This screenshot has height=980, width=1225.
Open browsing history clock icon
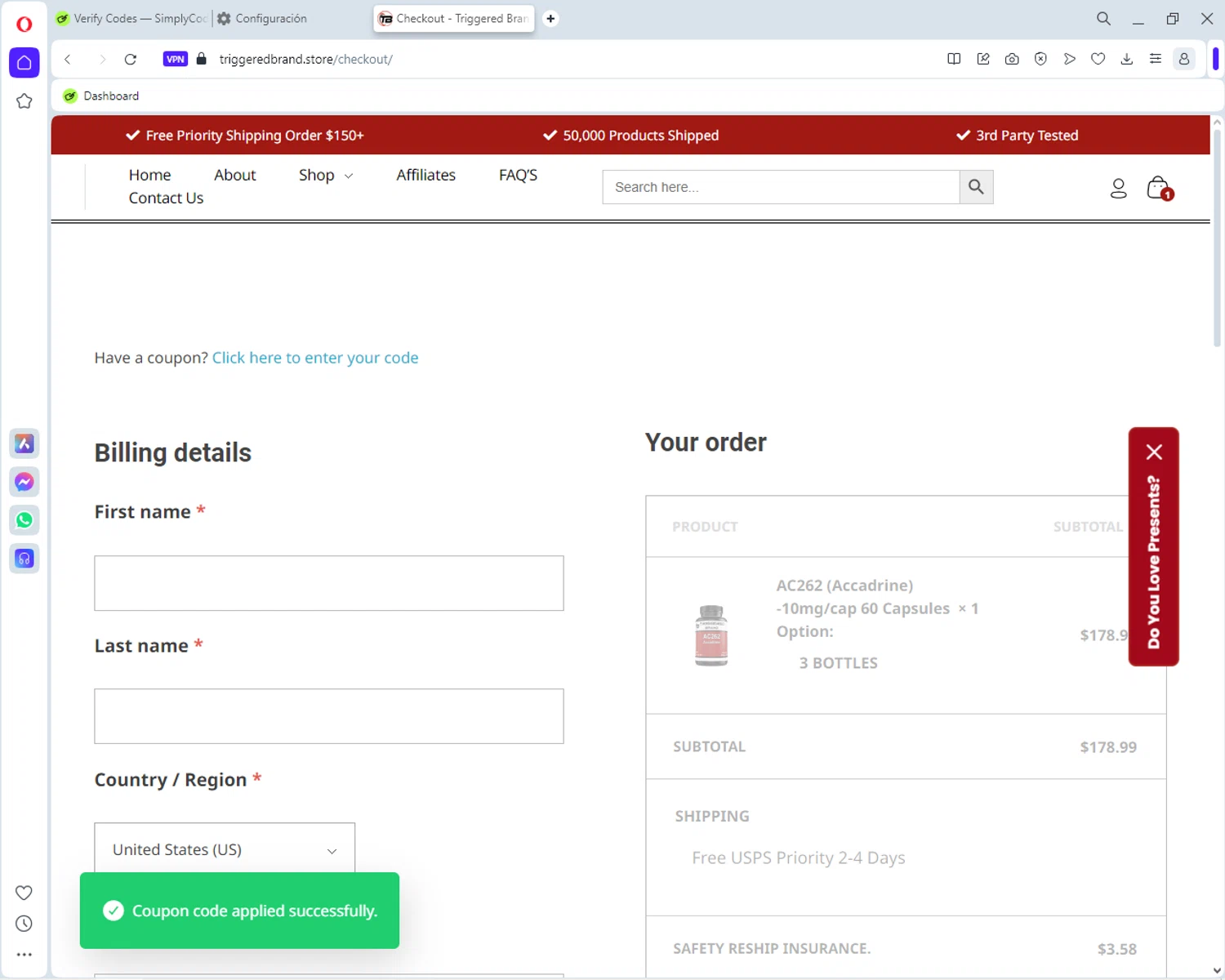tap(24, 924)
